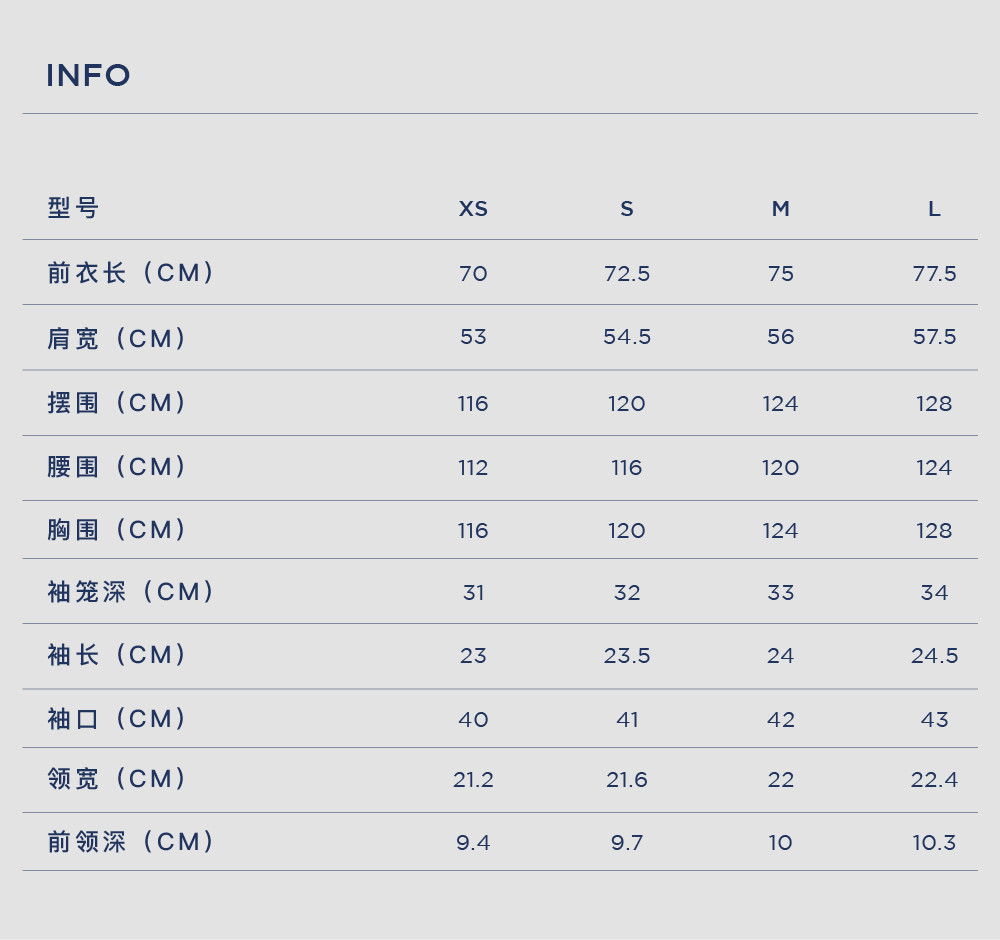Select the S size column header
Image resolution: width=1000 pixels, height=940 pixels.
click(x=627, y=209)
